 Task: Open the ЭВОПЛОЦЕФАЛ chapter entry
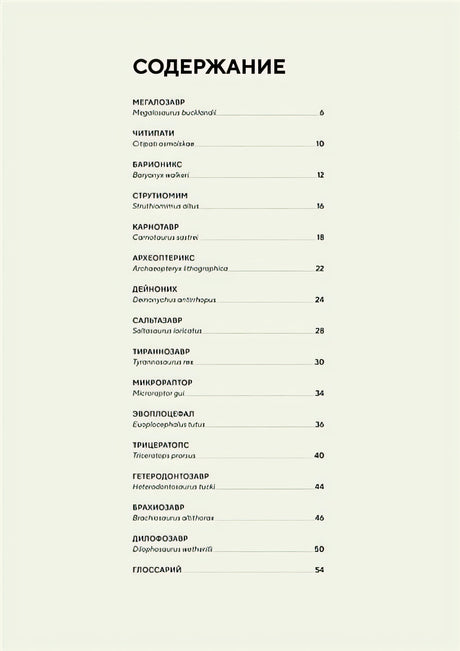(x=163, y=414)
